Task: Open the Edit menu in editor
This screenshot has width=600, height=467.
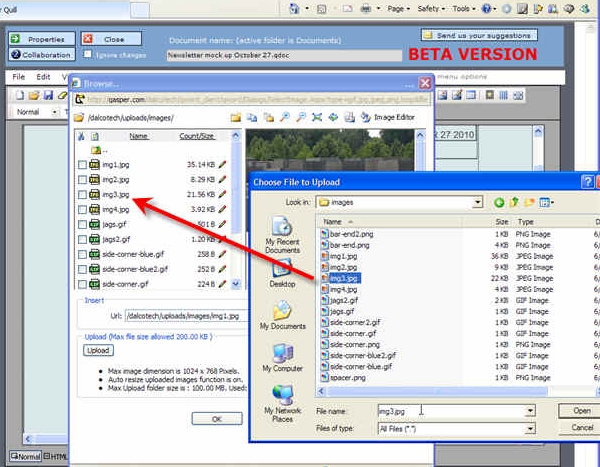Action: click(x=43, y=77)
